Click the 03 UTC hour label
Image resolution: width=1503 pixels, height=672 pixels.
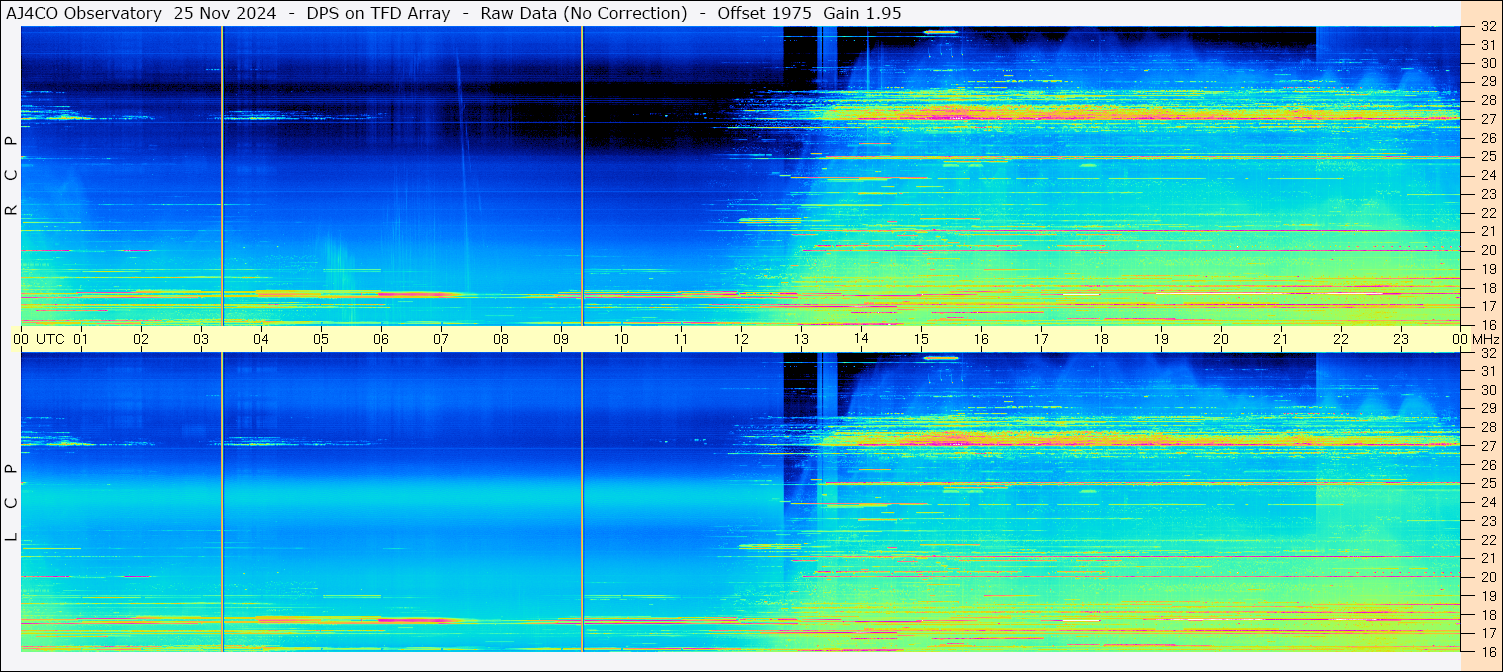point(201,339)
